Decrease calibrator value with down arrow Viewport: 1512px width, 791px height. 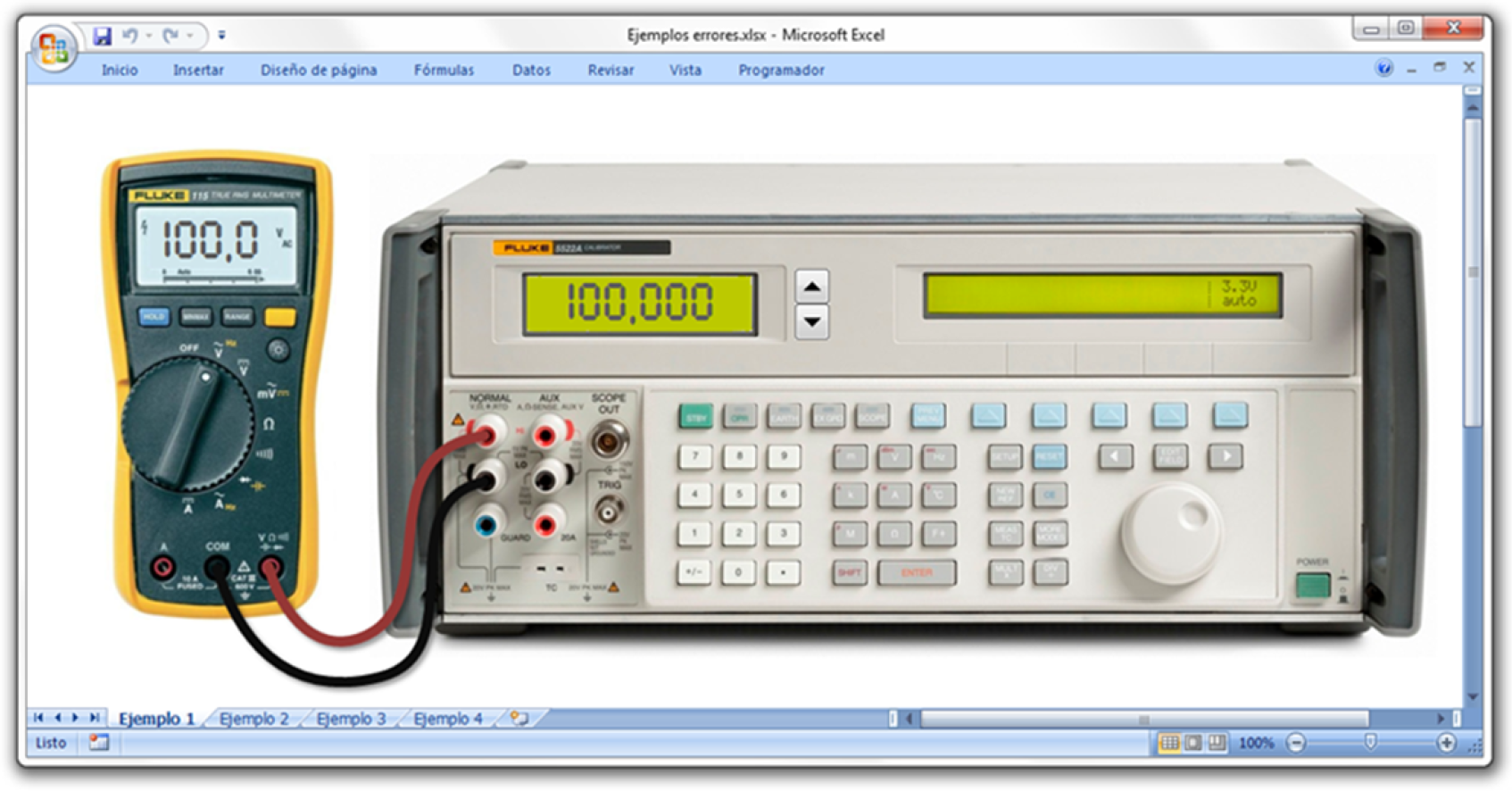(811, 321)
